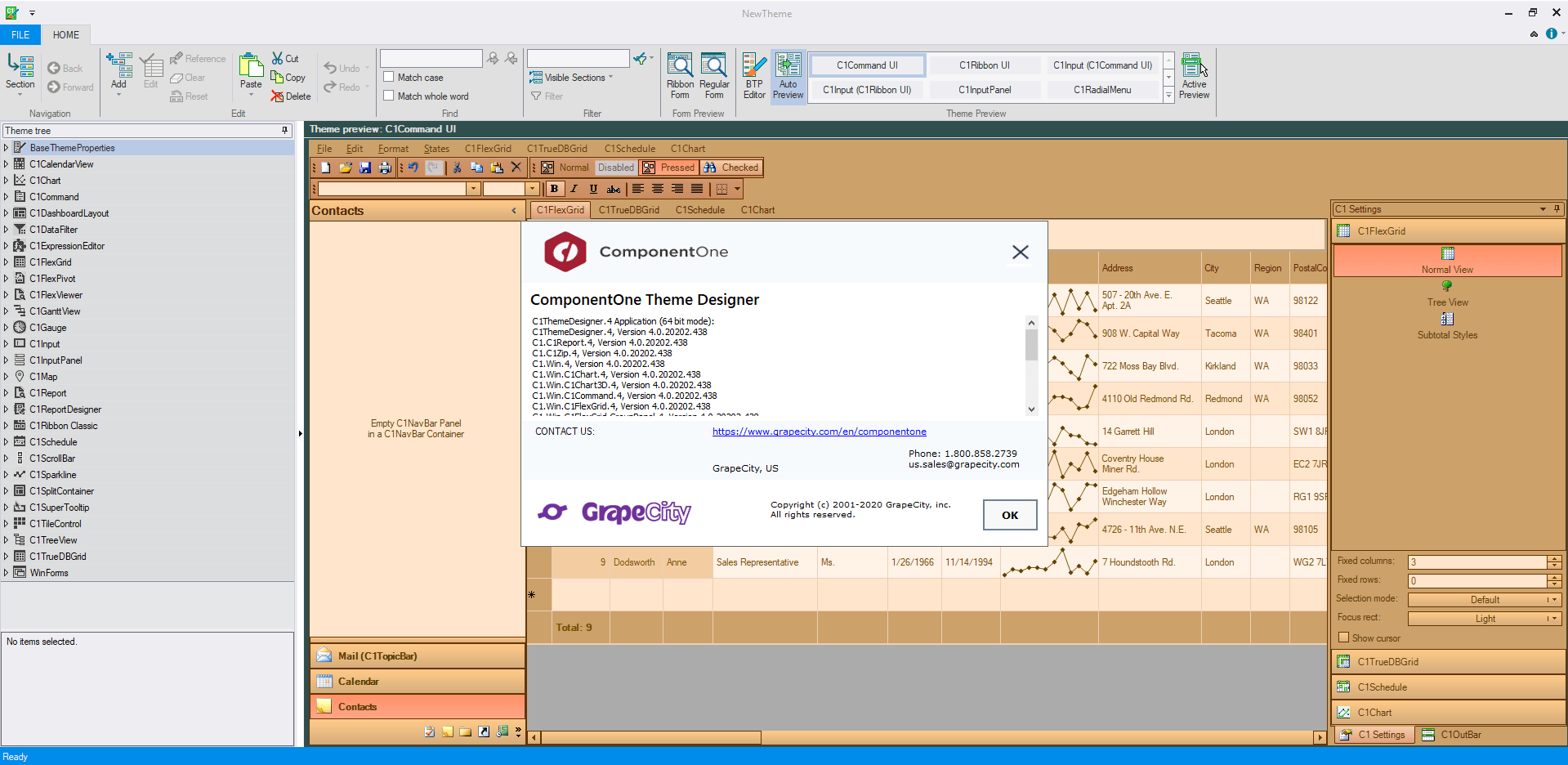Switch to the C1TrueDBGrid tab

coord(628,210)
